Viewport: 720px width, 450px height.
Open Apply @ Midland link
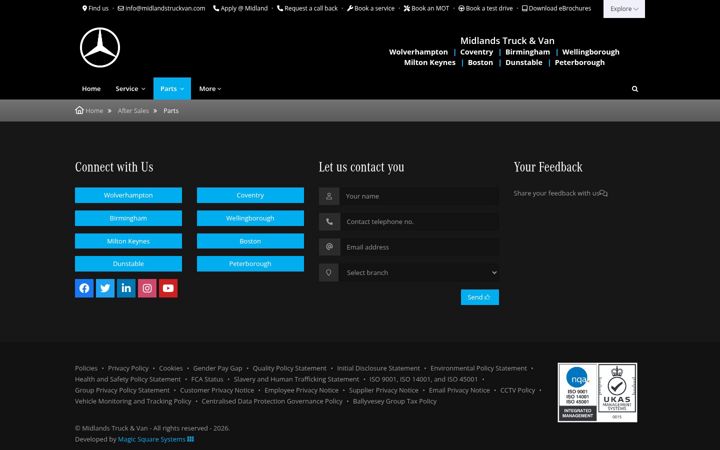[x=241, y=8]
